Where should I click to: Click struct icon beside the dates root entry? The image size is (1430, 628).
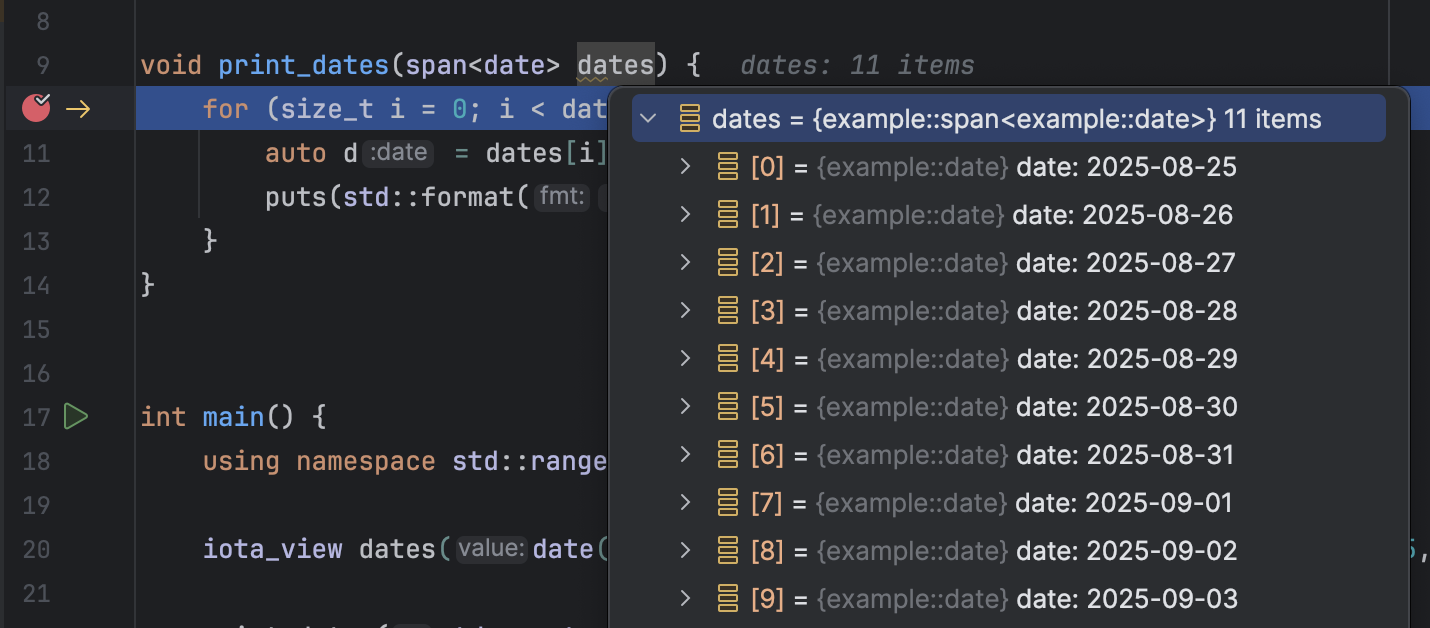coord(689,118)
